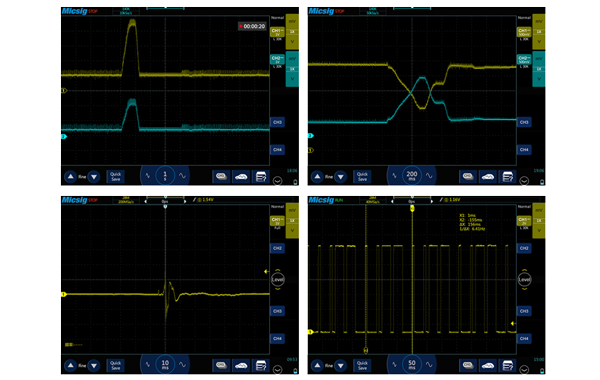This screenshot has width=600, height=380.
Task: Tap the trigger Level knob on 50 ms scope
Action: click(x=524, y=279)
